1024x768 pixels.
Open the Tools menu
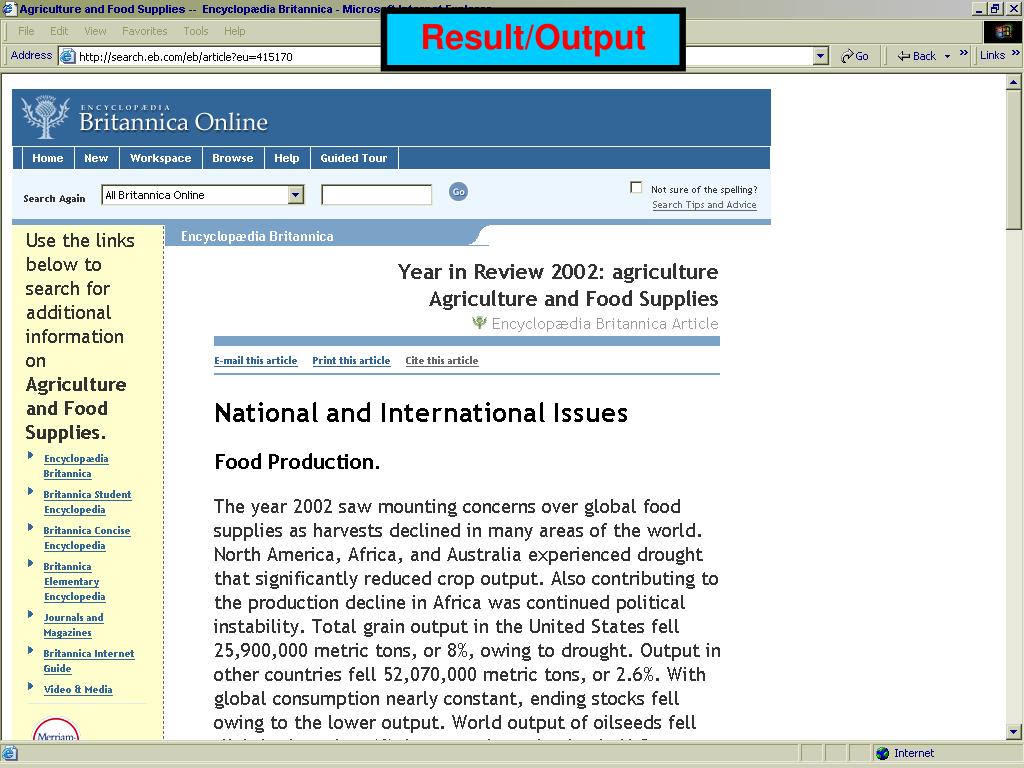195,31
